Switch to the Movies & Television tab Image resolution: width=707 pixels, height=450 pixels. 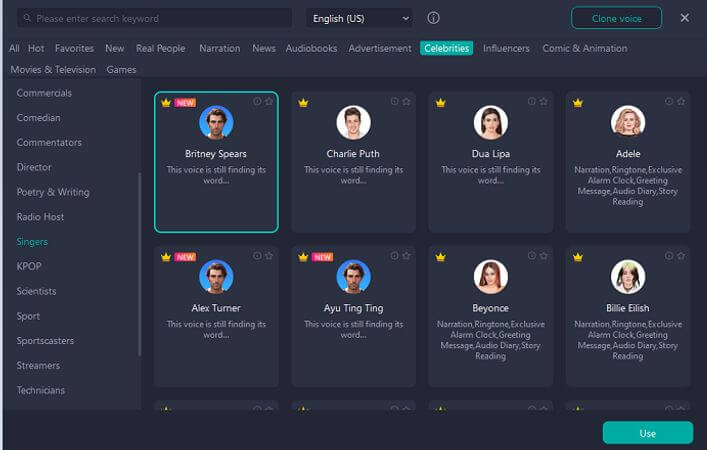[x=53, y=69]
